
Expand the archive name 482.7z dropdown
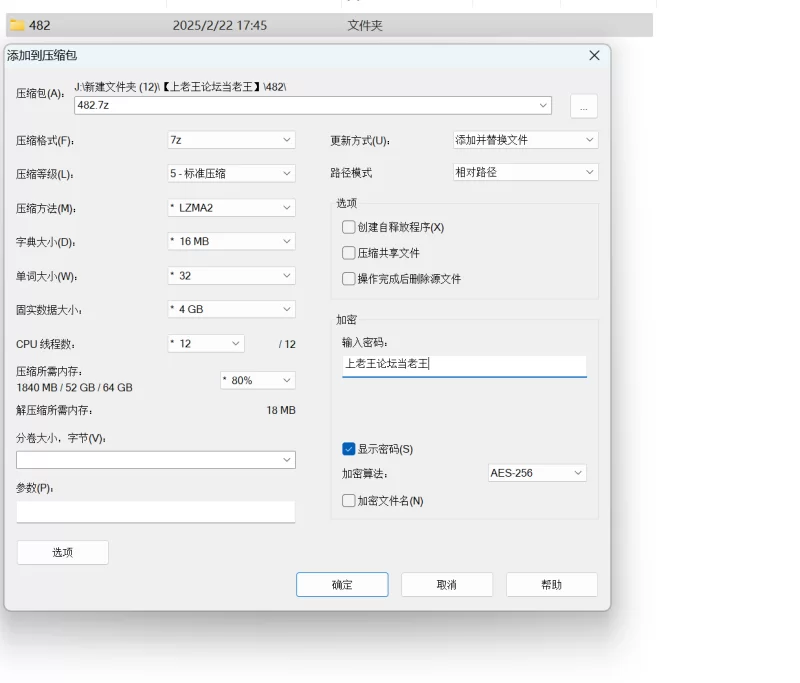(x=543, y=105)
